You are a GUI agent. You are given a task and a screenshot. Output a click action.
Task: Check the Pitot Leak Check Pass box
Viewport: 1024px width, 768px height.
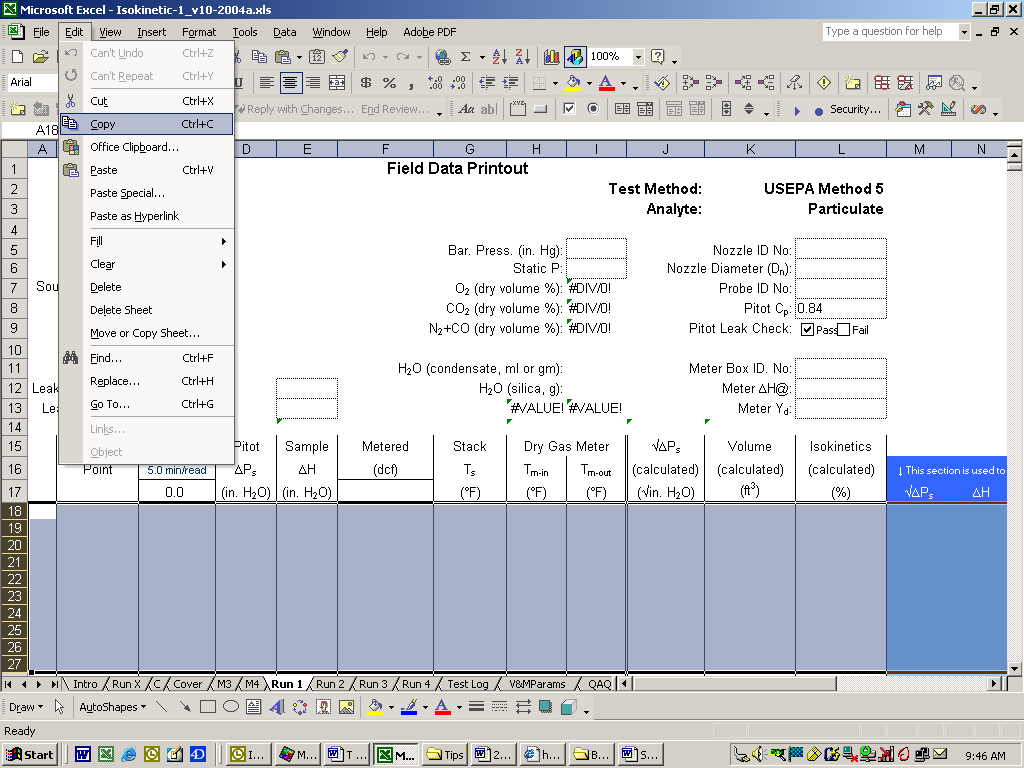(x=807, y=330)
